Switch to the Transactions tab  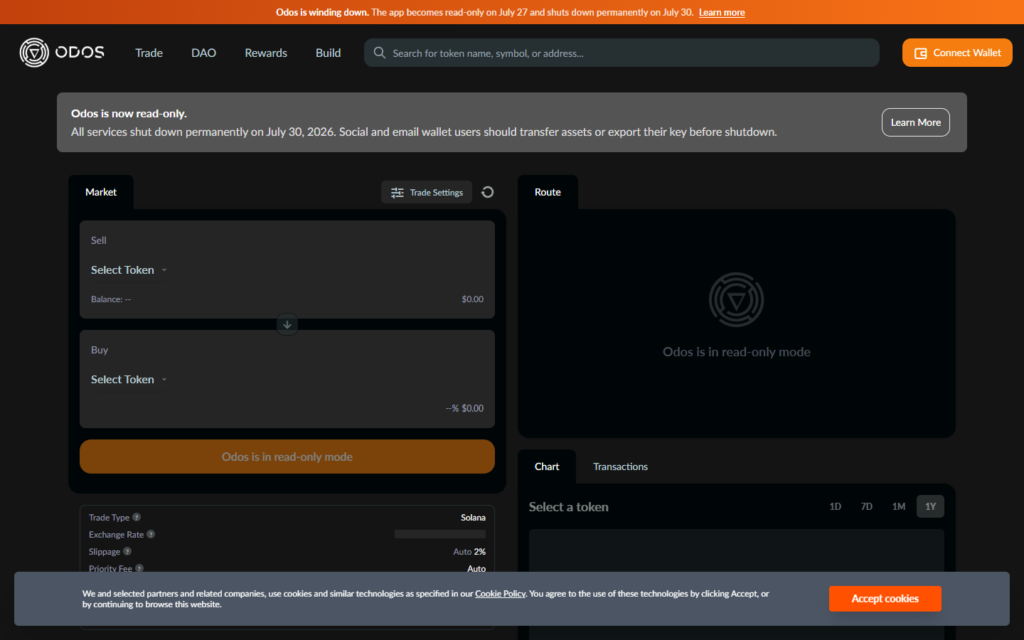(x=620, y=466)
